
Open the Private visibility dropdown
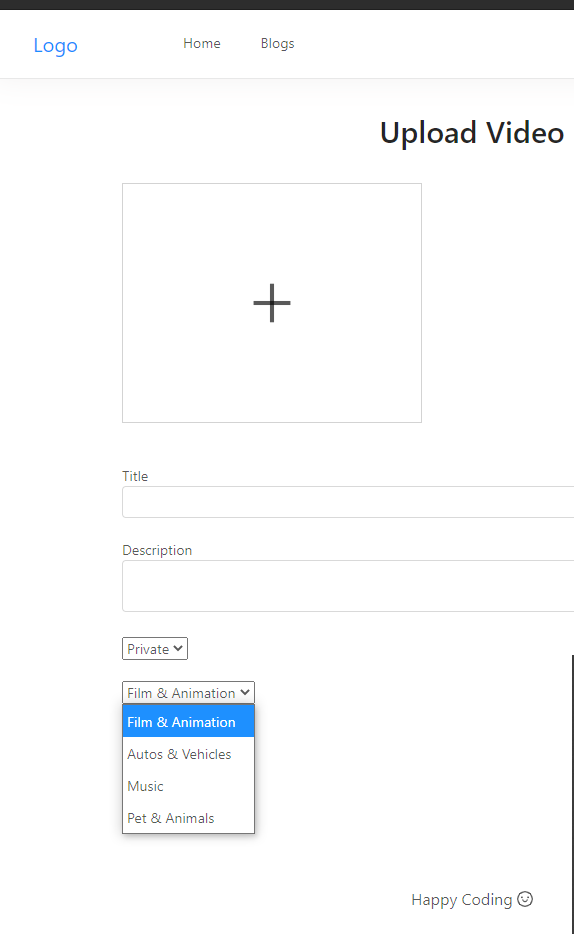point(155,649)
